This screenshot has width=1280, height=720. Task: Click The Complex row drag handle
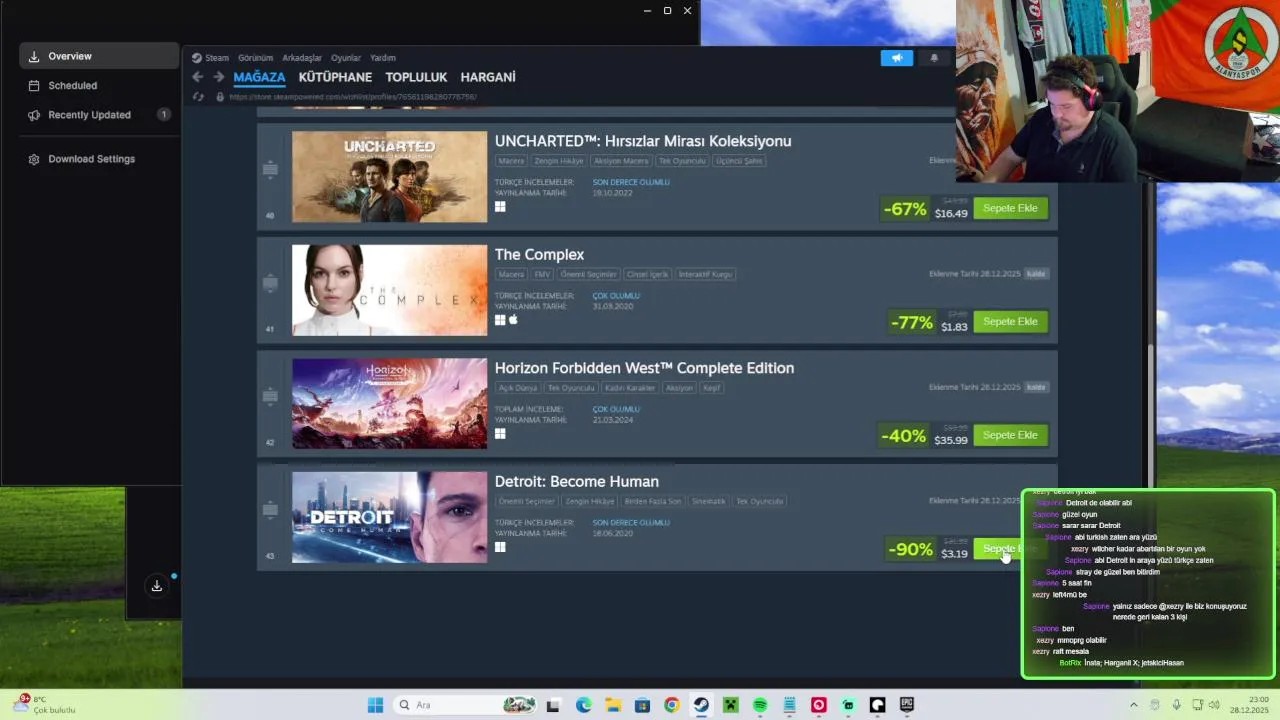coord(270,283)
